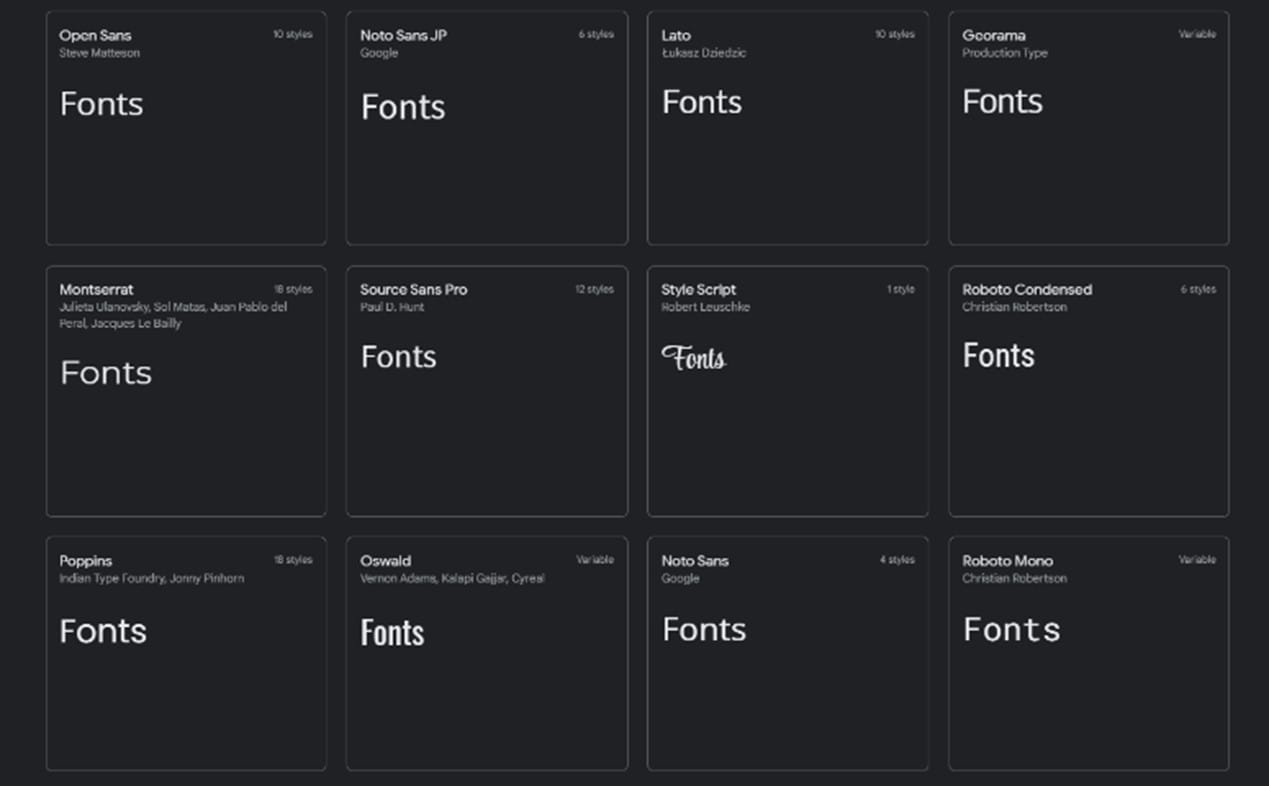Image resolution: width=1269 pixels, height=786 pixels.
Task: Click the Steve Matteson designer name
Action: pyautogui.click(x=99, y=53)
